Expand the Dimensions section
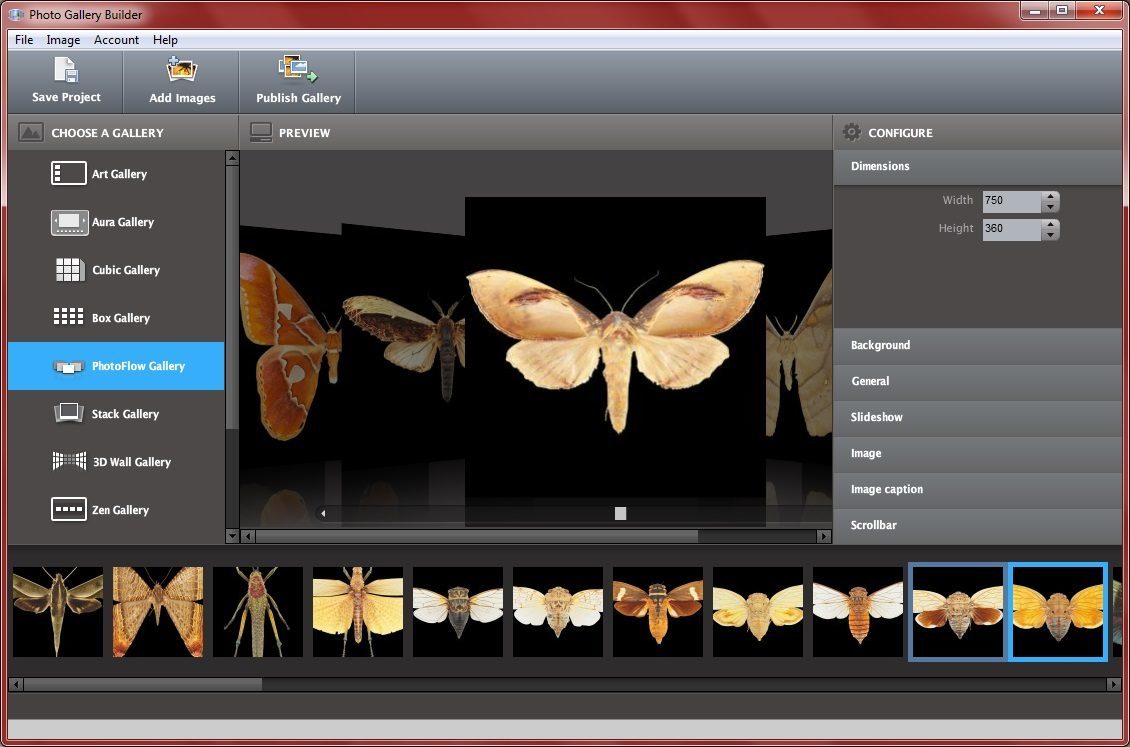 point(977,166)
